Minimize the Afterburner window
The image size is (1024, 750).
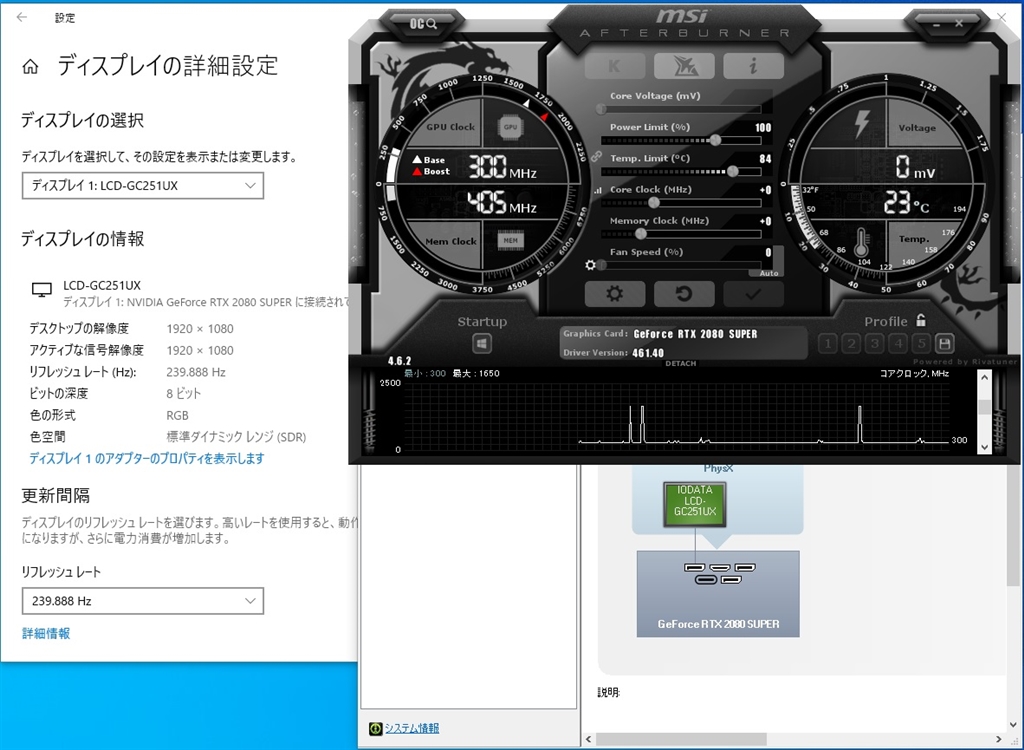[936, 24]
